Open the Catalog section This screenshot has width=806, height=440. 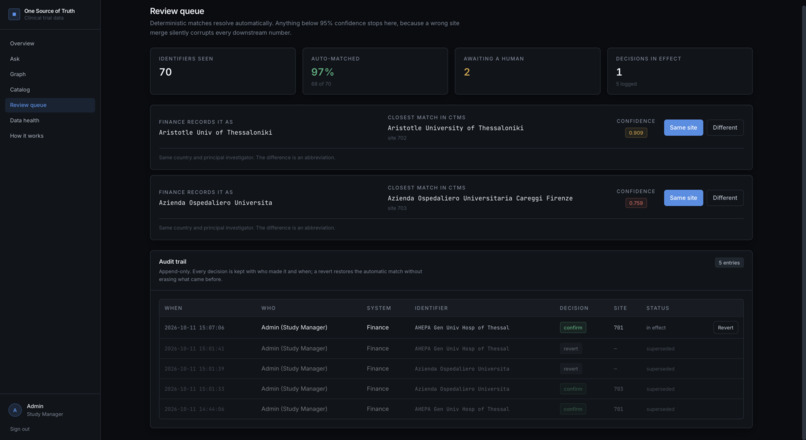click(50, 90)
